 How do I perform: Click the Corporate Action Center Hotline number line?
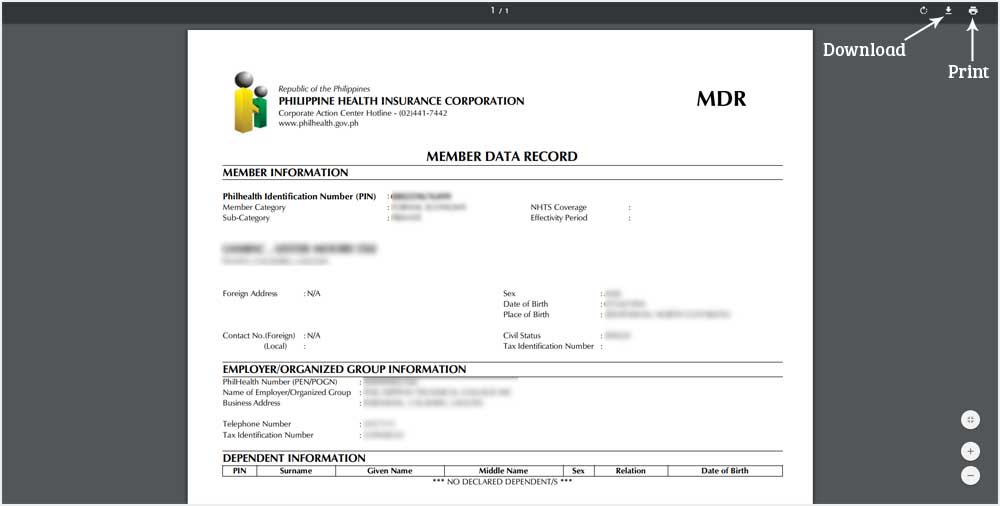point(362,113)
